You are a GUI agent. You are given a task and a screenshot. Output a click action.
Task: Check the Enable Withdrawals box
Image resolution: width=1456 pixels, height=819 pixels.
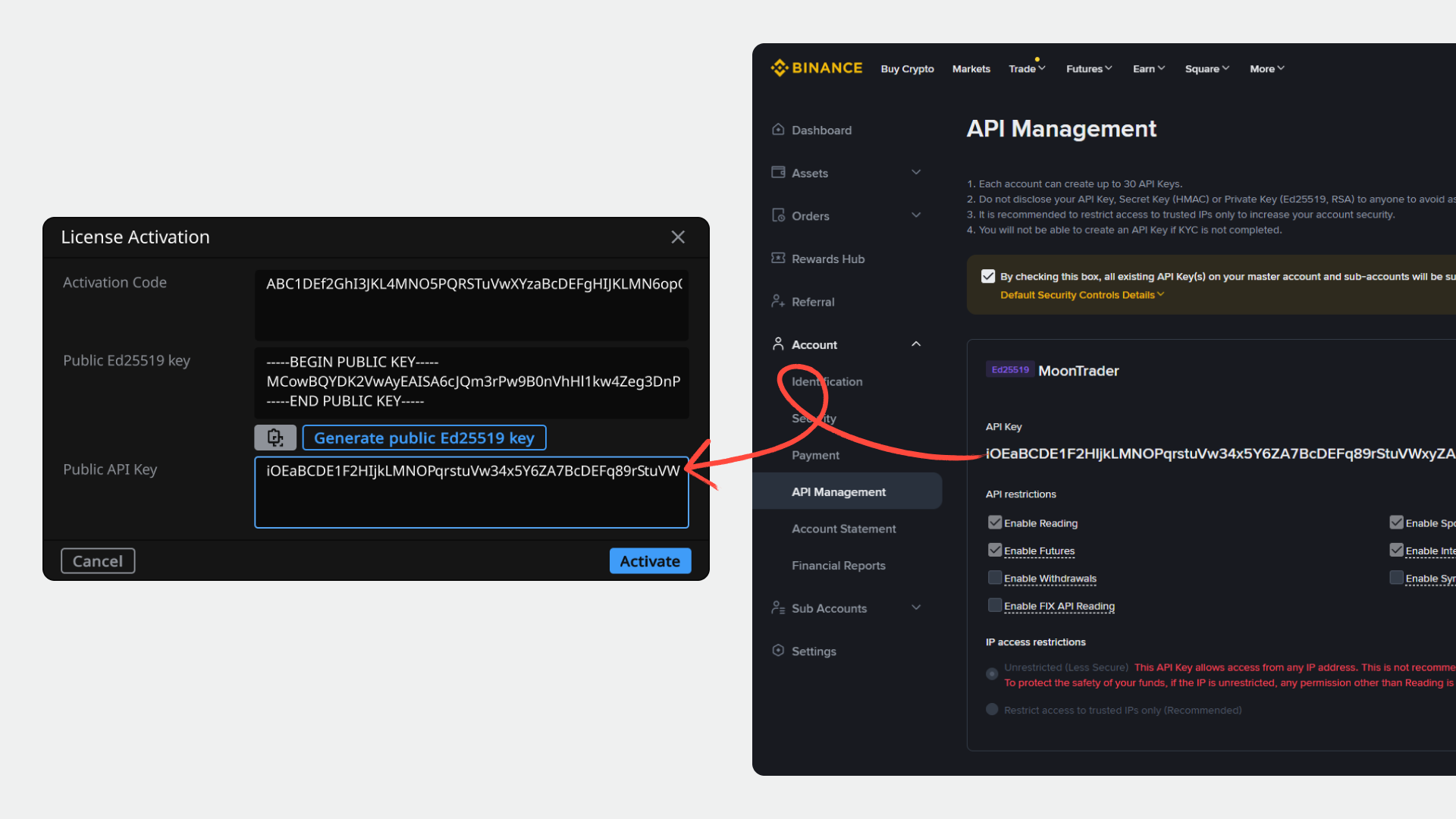click(x=995, y=578)
